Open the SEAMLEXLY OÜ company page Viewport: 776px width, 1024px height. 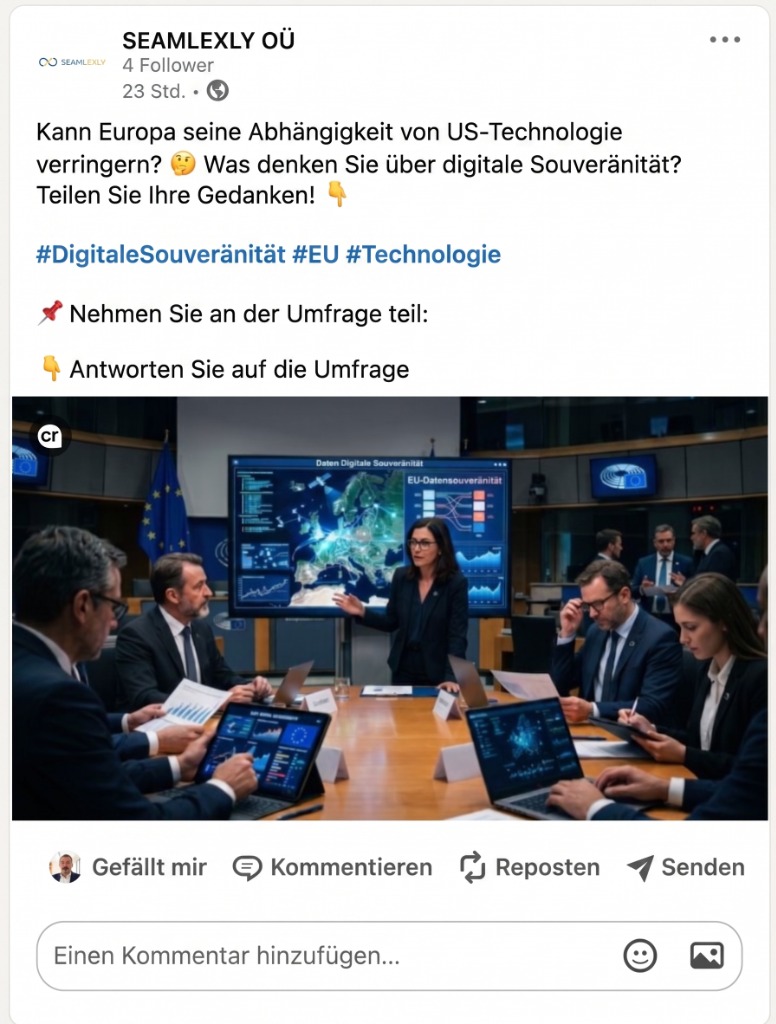tap(208, 40)
